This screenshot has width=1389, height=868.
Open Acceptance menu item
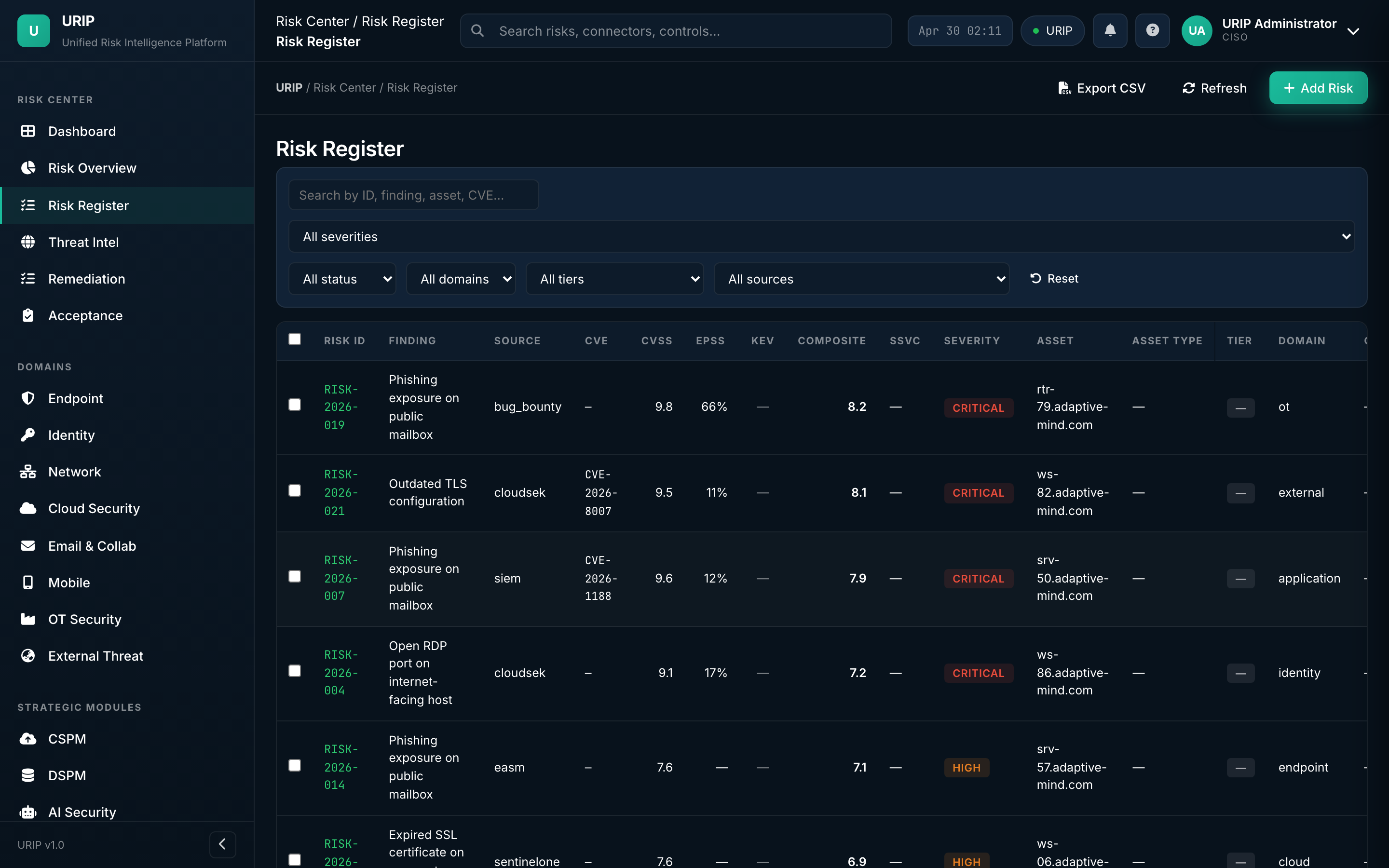[127, 316]
